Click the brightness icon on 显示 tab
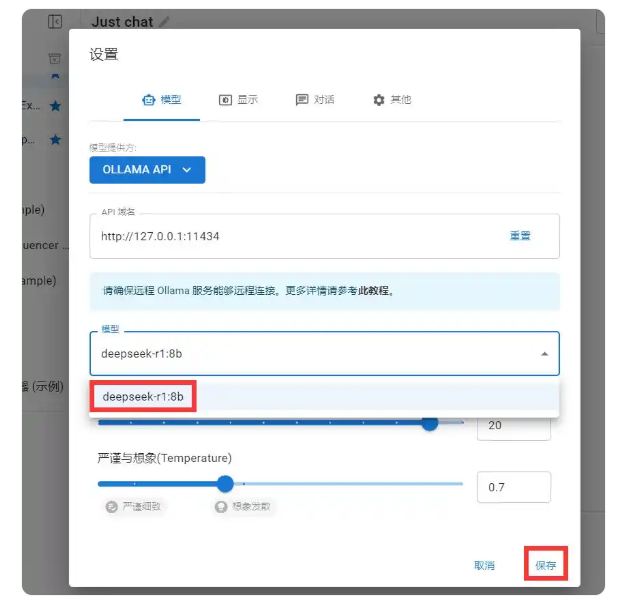The width and height of the screenshot is (618, 606). 225,100
